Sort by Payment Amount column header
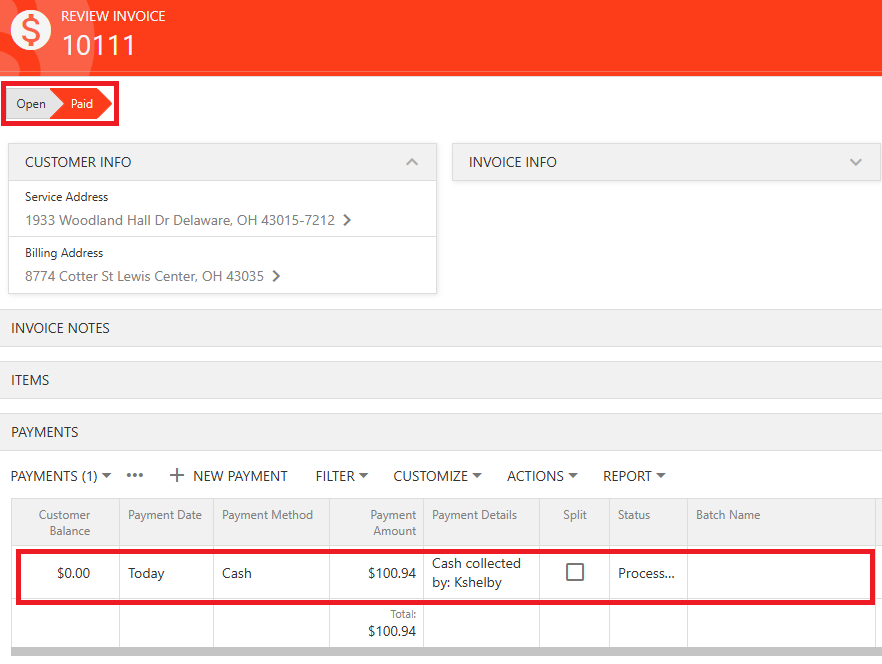The height and width of the screenshot is (664, 882). pos(376,522)
